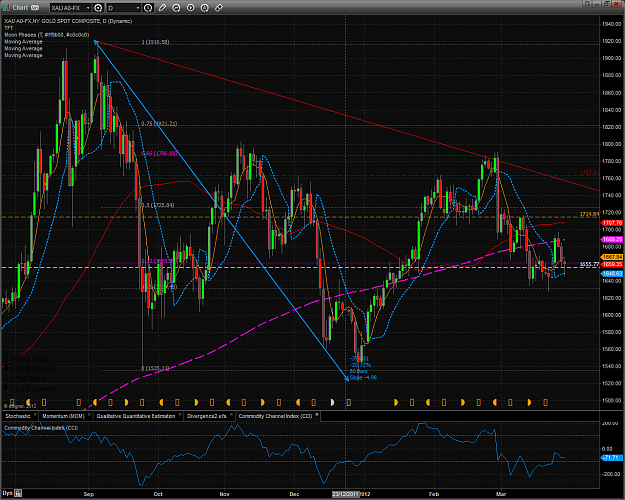The width and height of the screenshot is (625, 500).
Task: Close the Qualitative Quantitative Estimation tab
Action: (180, 415)
